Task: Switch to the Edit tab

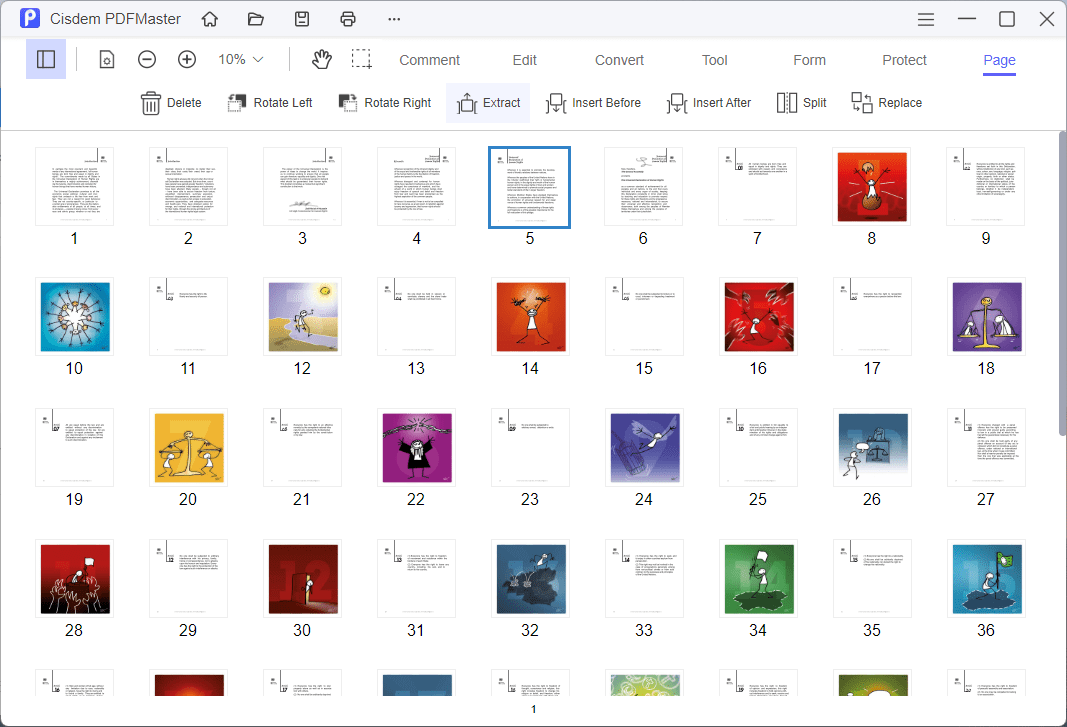Action: [x=525, y=60]
